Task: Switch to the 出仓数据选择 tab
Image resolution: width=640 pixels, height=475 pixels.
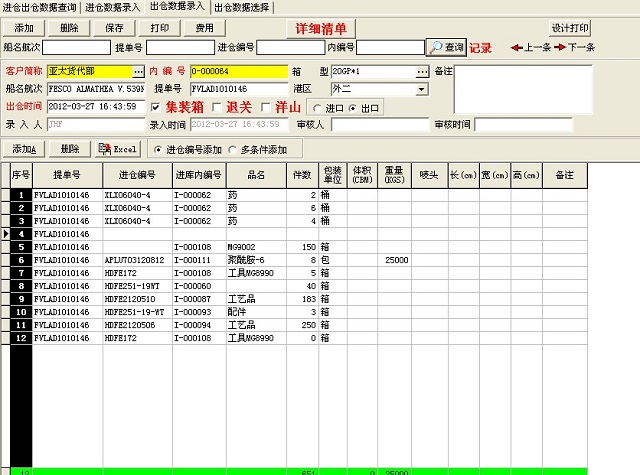Action: coord(246,7)
